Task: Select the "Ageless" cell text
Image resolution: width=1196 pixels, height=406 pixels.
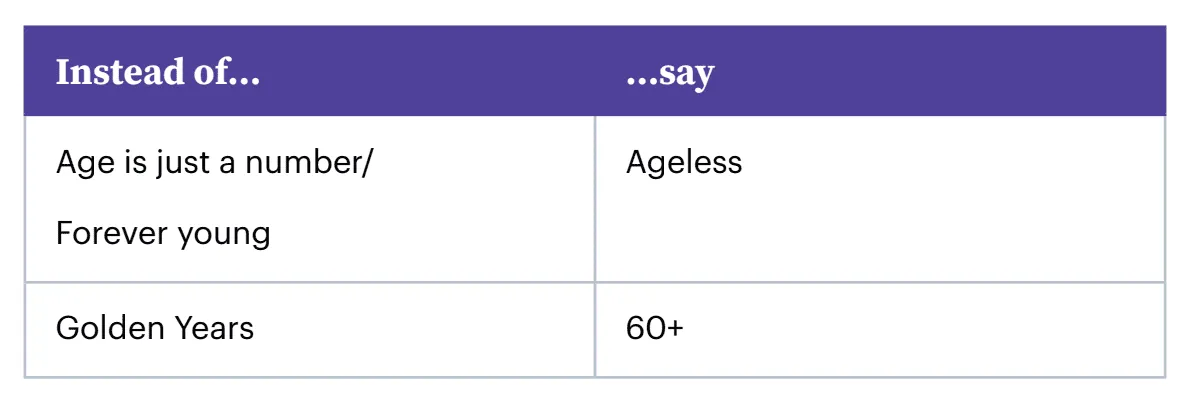Action: click(x=684, y=163)
